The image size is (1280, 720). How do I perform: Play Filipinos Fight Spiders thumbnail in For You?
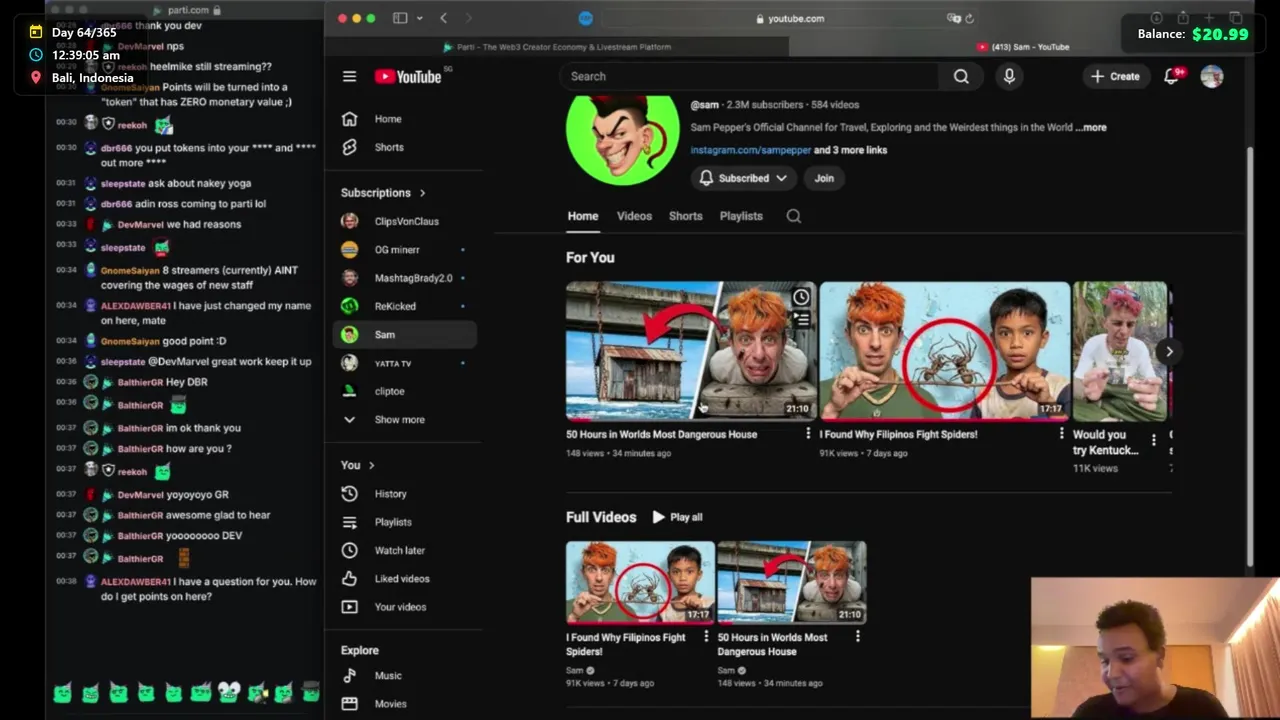[945, 351]
